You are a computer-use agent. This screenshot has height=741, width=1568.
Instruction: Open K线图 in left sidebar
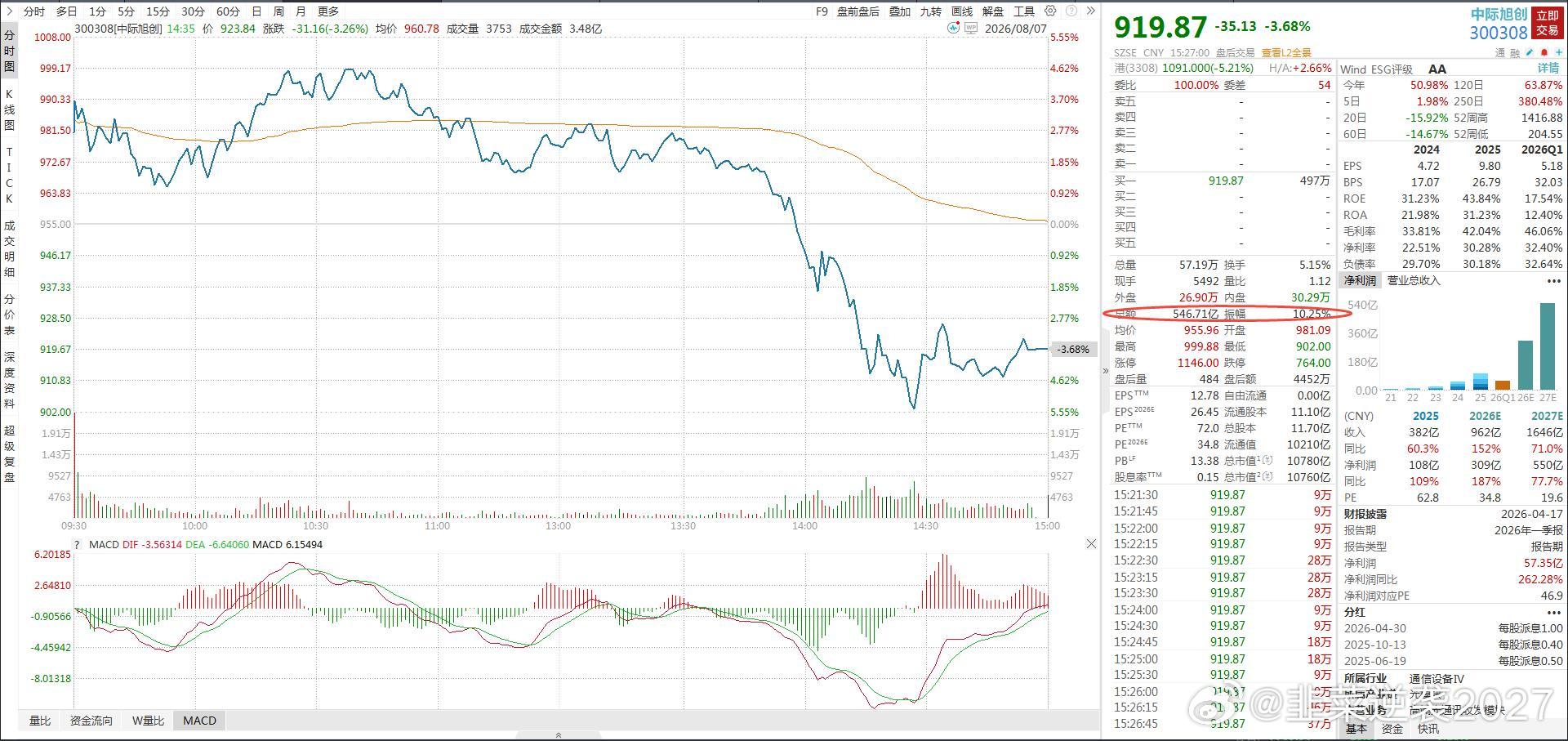(10, 109)
